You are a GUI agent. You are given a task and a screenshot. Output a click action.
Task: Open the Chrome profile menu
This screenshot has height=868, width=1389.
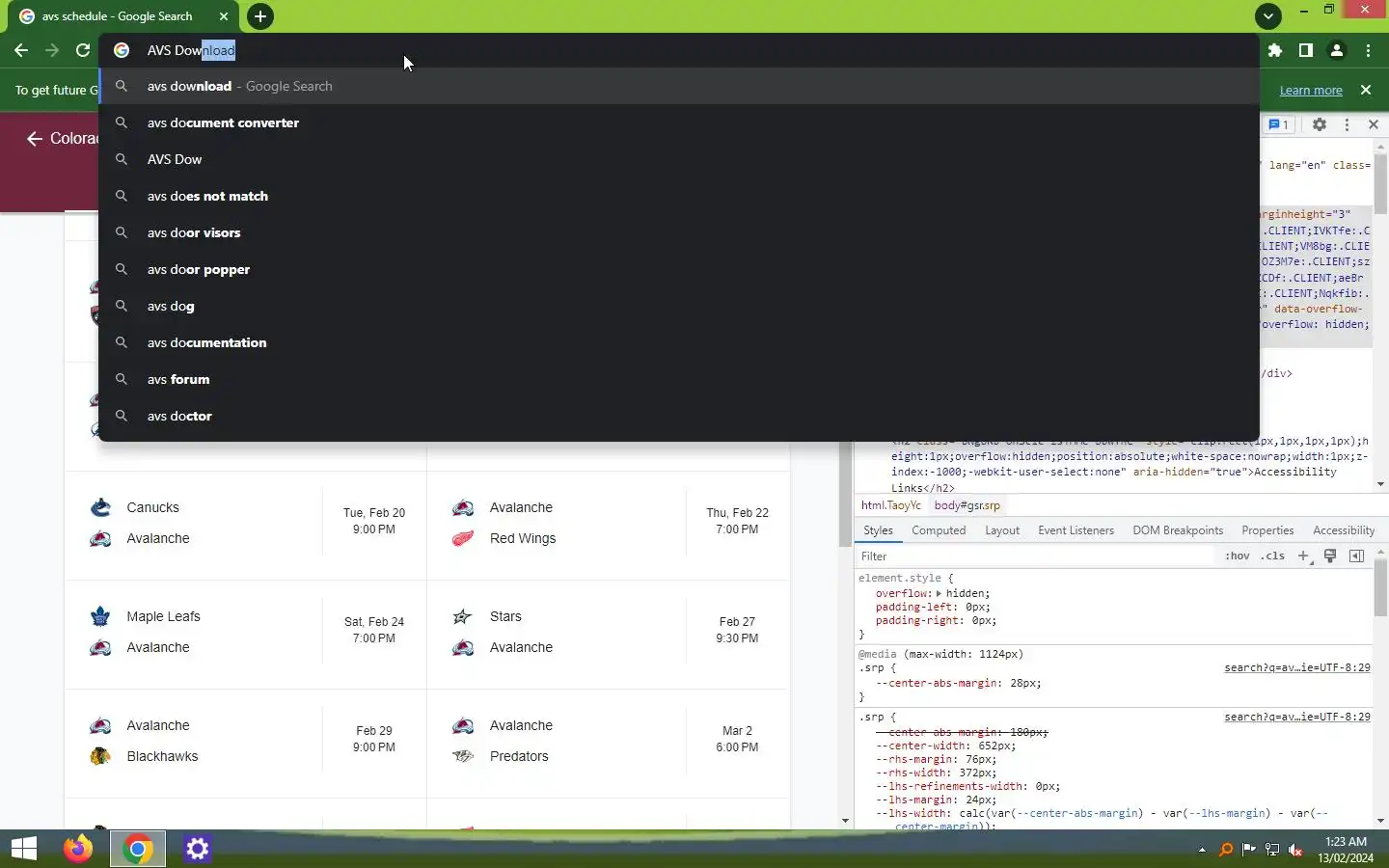click(x=1337, y=50)
